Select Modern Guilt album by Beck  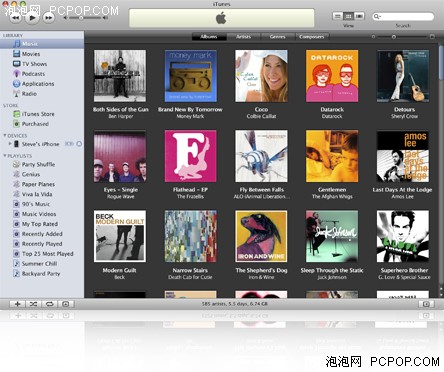coord(120,236)
